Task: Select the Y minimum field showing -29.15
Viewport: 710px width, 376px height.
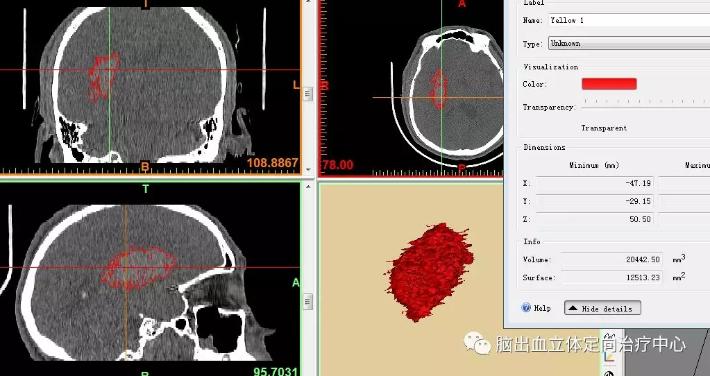Action: [x=595, y=201]
